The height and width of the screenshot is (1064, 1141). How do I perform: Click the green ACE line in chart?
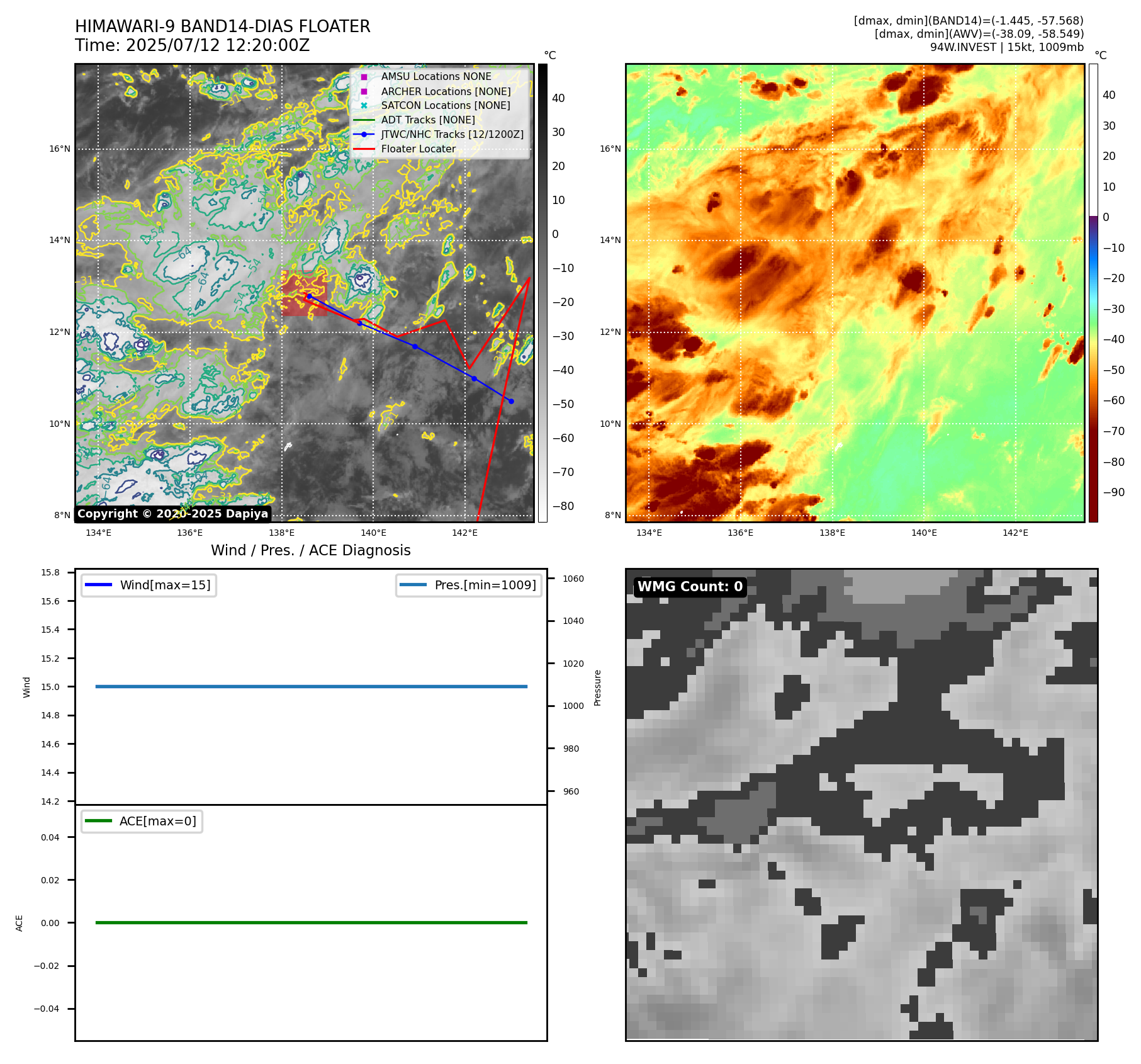(312, 923)
